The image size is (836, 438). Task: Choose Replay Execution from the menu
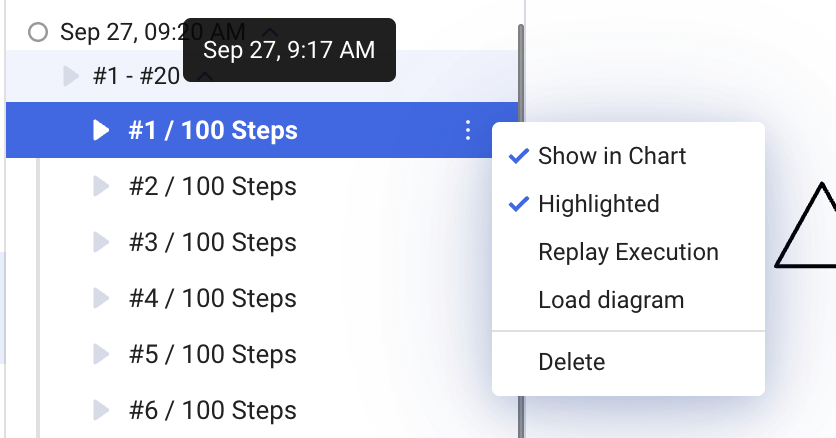click(628, 252)
